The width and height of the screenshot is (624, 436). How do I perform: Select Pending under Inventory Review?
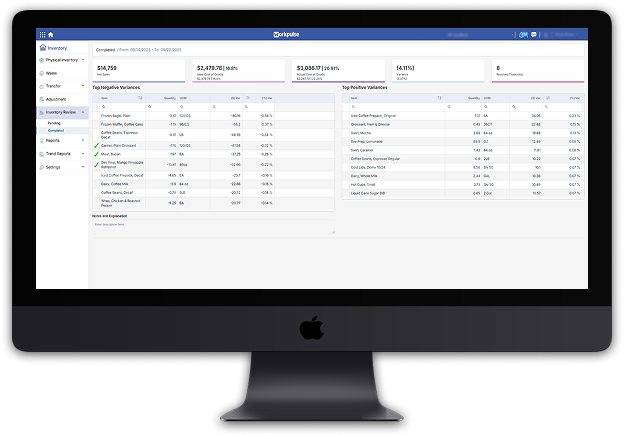(x=54, y=123)
